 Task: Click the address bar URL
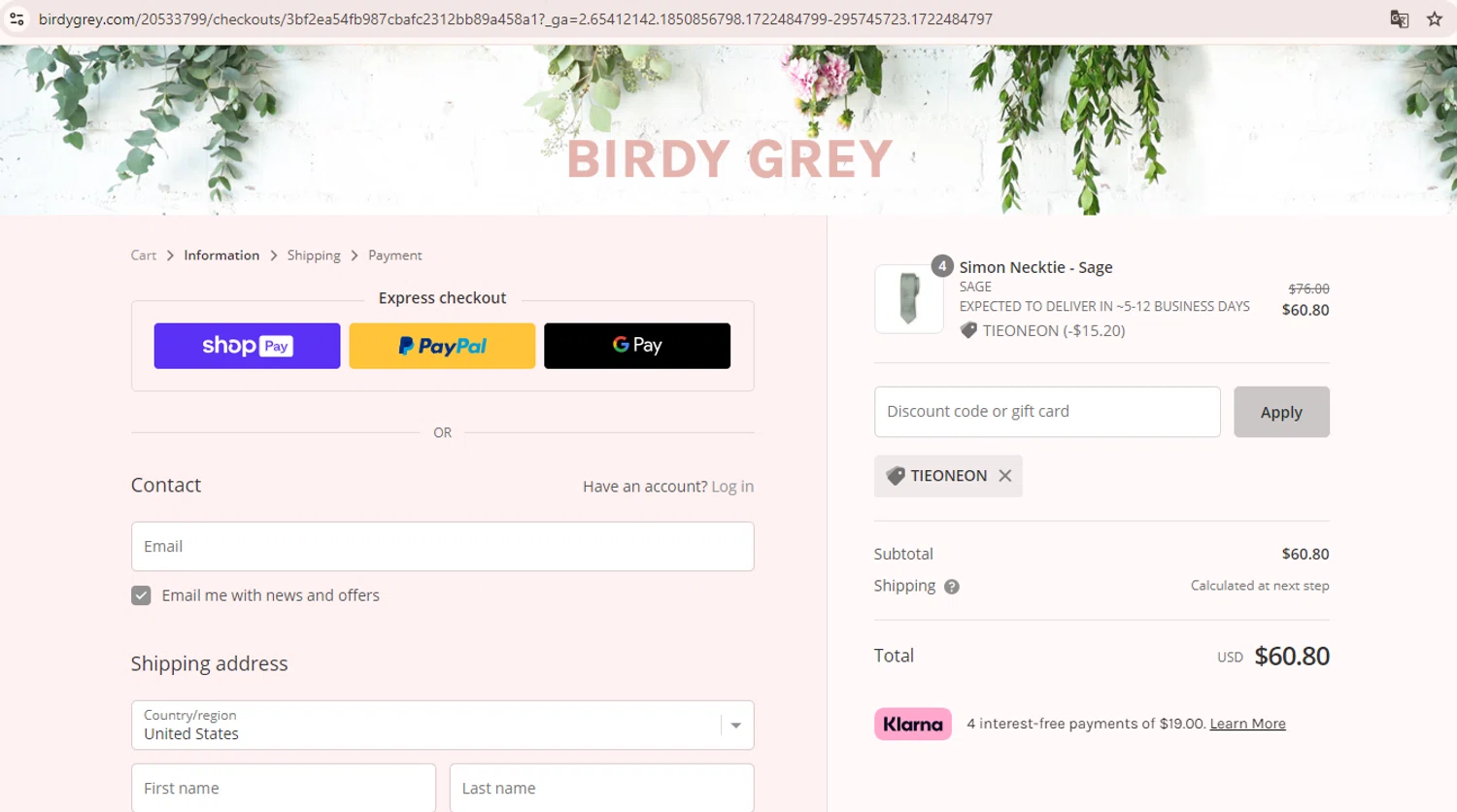[516, 18]
